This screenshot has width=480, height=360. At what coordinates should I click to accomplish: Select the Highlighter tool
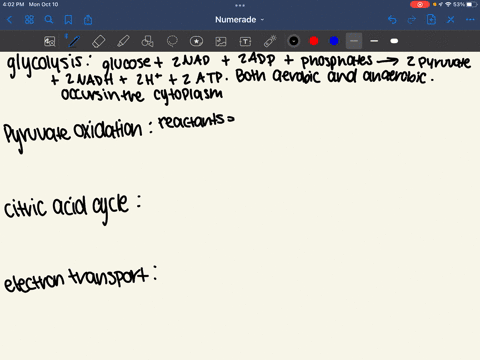[x=123, y=41]
